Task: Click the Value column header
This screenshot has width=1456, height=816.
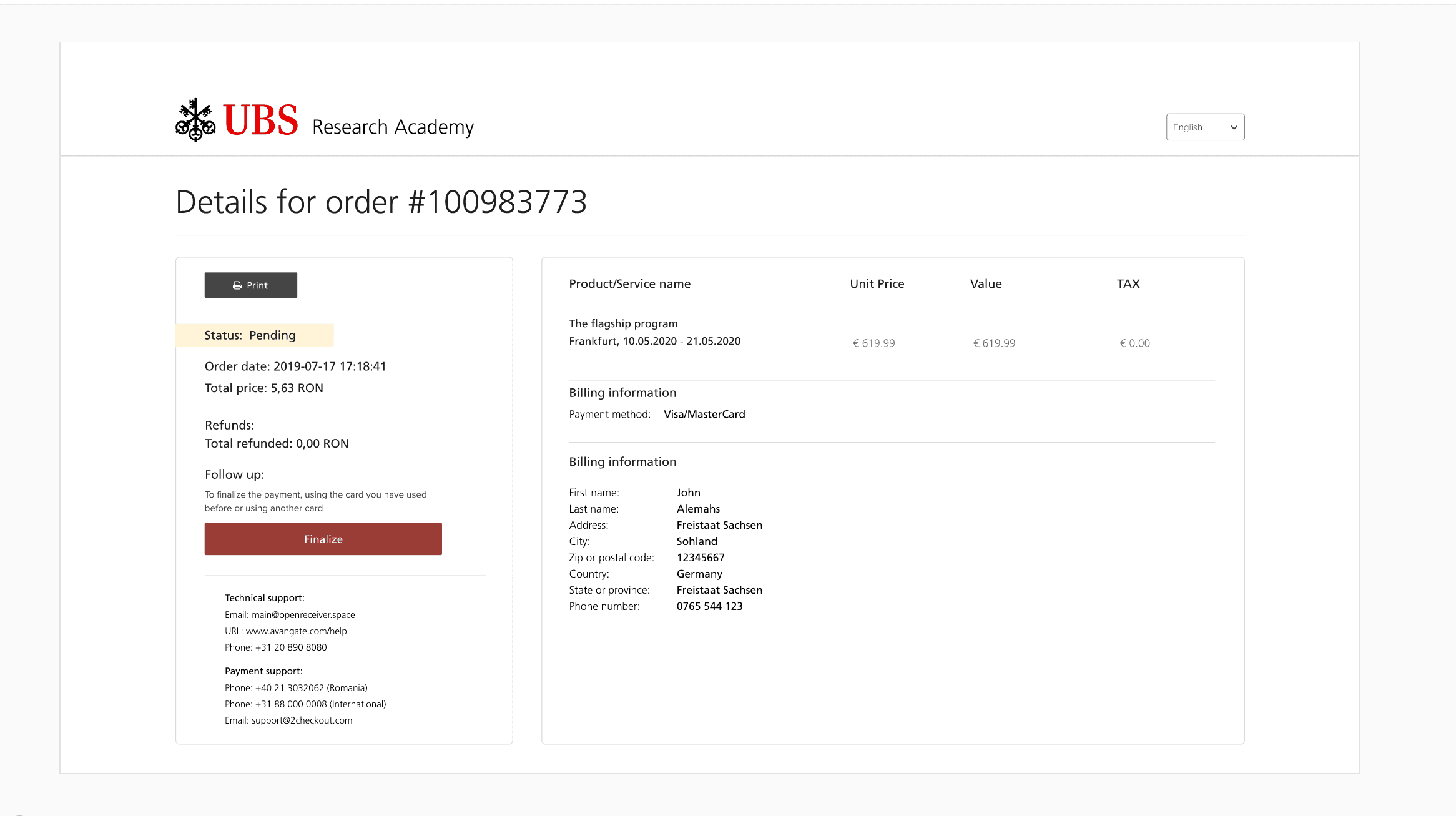Action: point(985,284)
